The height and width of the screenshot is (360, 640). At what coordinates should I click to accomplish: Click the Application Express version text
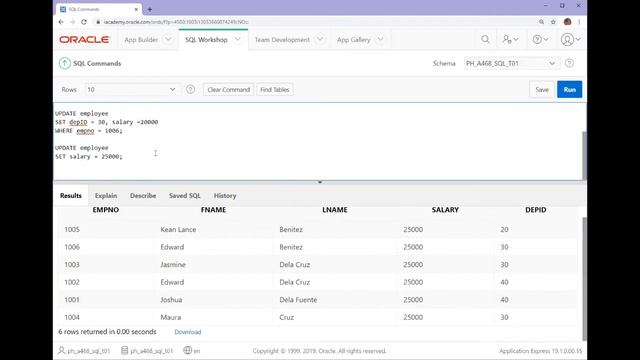click(540, 351)
